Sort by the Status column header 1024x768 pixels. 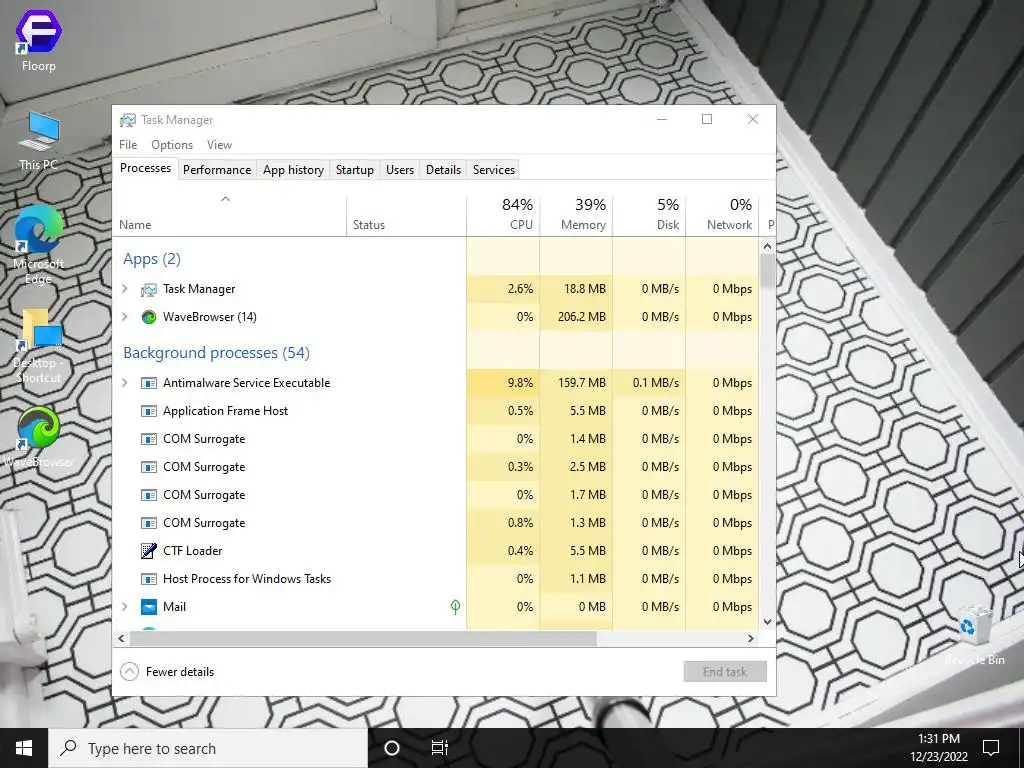(x=406, y=216)
